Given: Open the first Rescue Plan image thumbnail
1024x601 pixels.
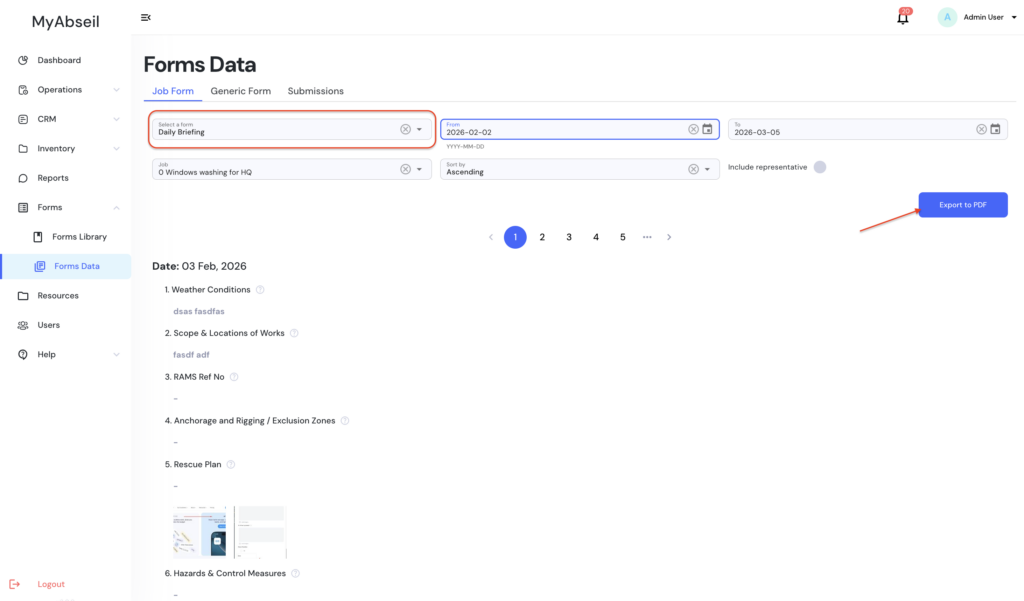Looking at the screenshot, I should [199, 531].
